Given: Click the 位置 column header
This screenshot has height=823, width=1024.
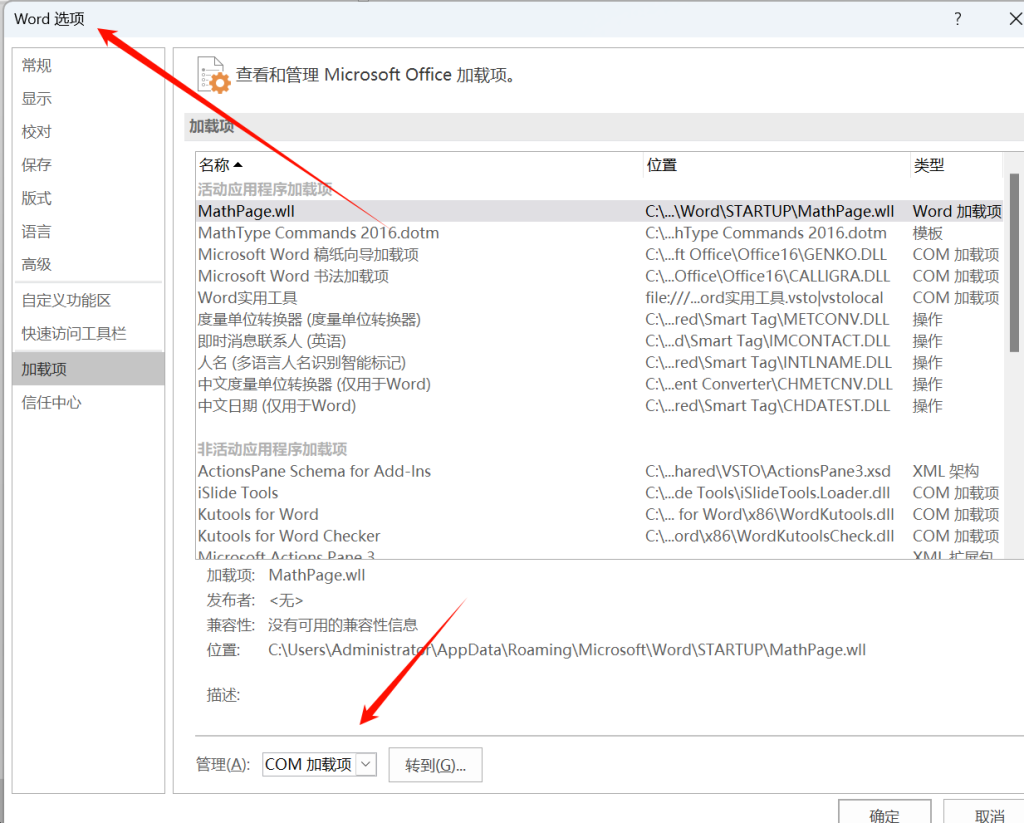Looking at the screenshot, I should [660, 164].
